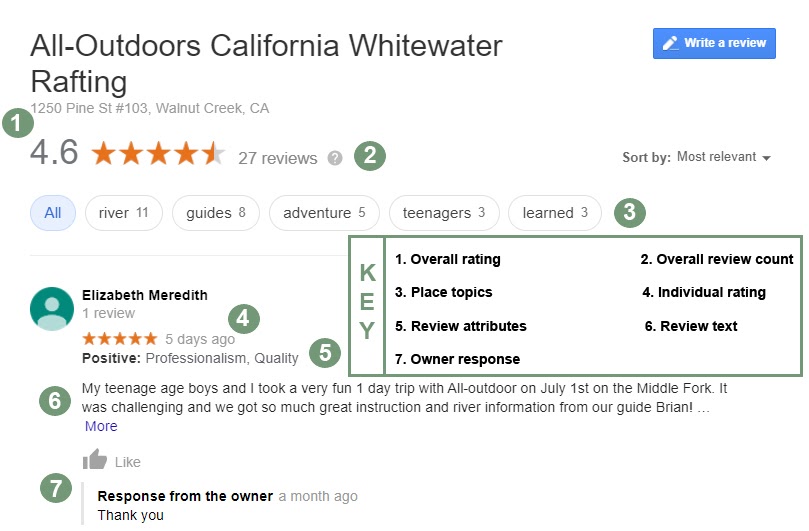Filter reviews by the guides topic
The height and width of the screenshot is (531, 809).
215,213
